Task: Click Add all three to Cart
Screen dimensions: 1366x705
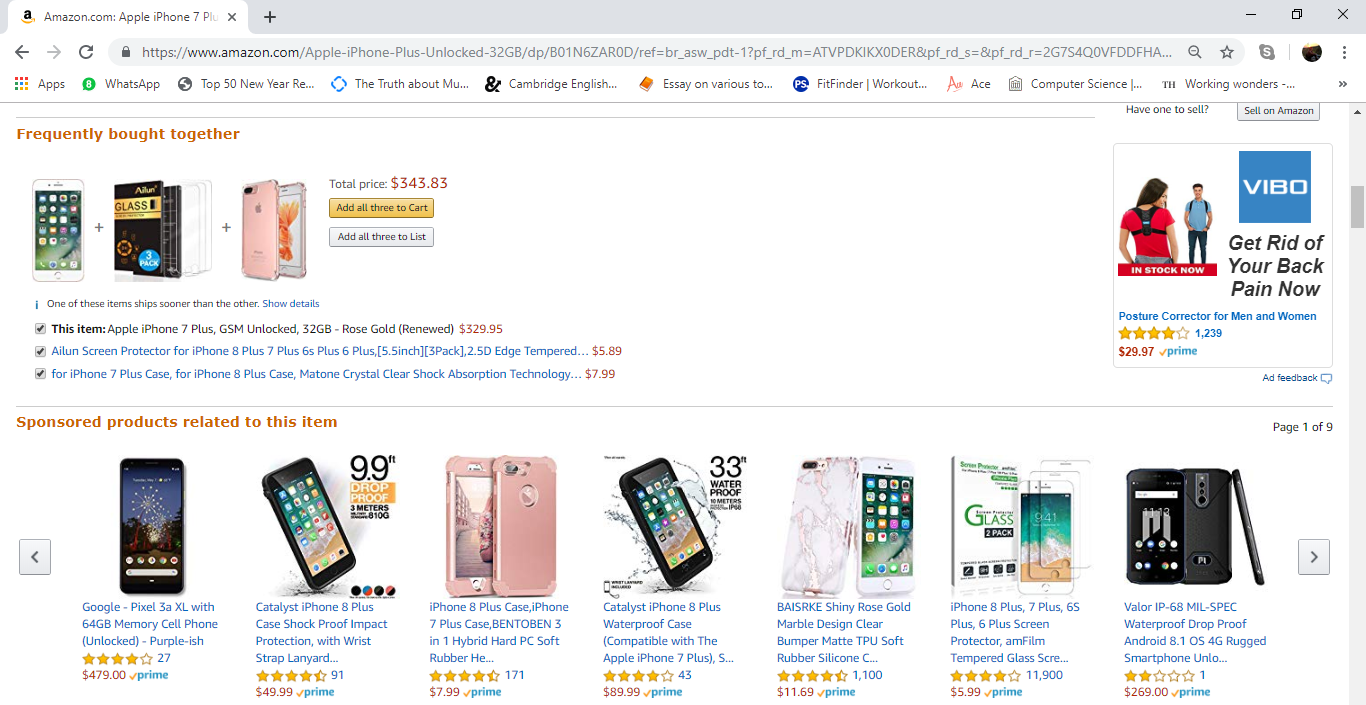Action: 382,208
